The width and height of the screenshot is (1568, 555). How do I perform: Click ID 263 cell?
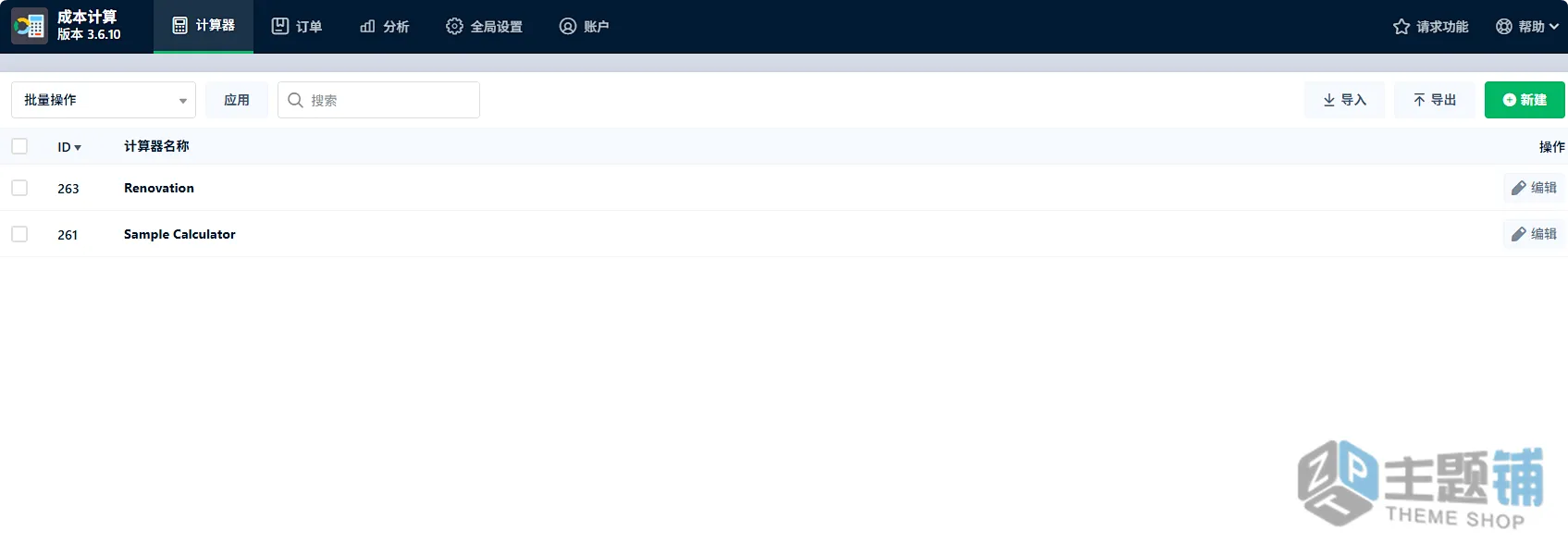point(68,189)
